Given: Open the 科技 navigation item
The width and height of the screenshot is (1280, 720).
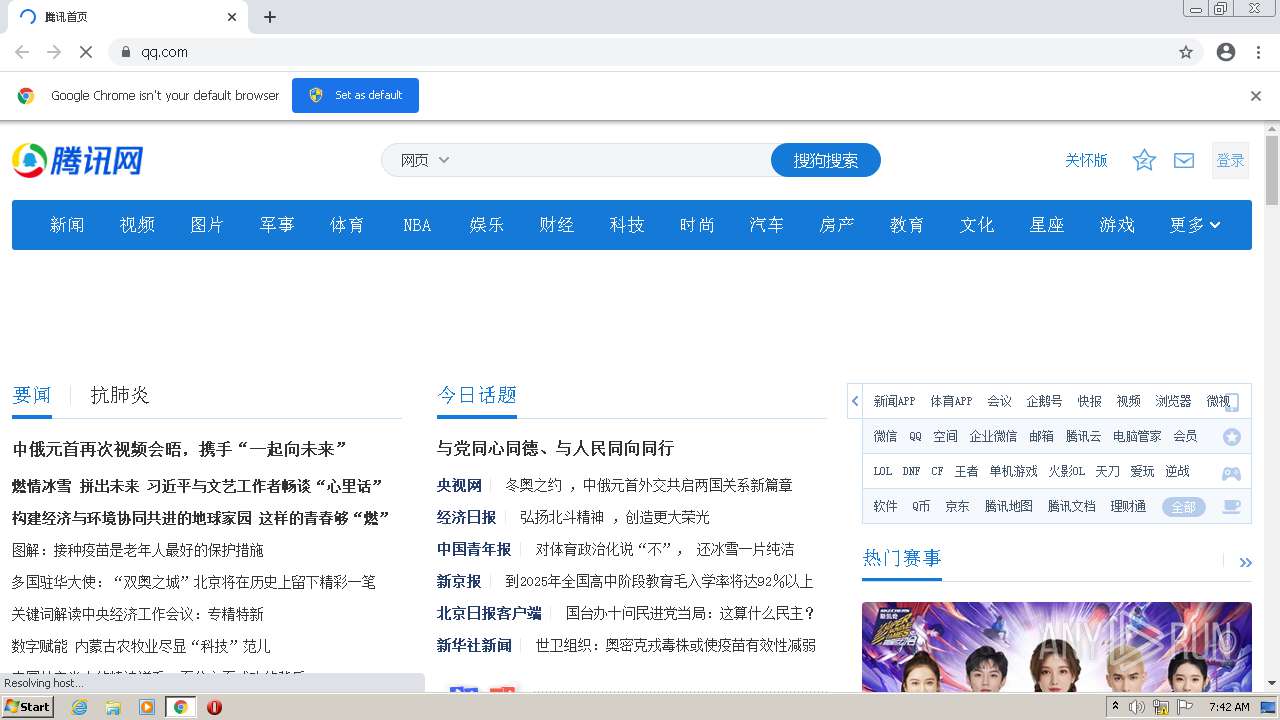Looking at the screenshot, I should coord(627,225).
